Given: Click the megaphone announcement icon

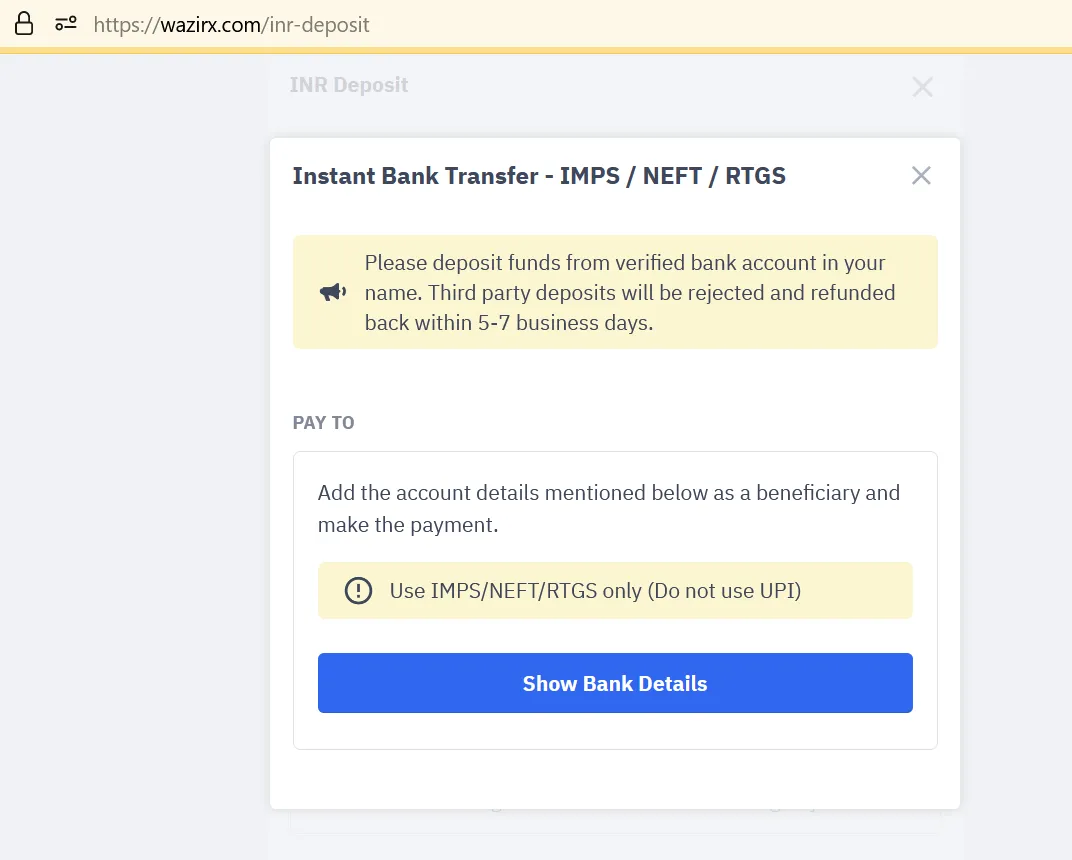Looking at the screenshot, I should point(333,293).
